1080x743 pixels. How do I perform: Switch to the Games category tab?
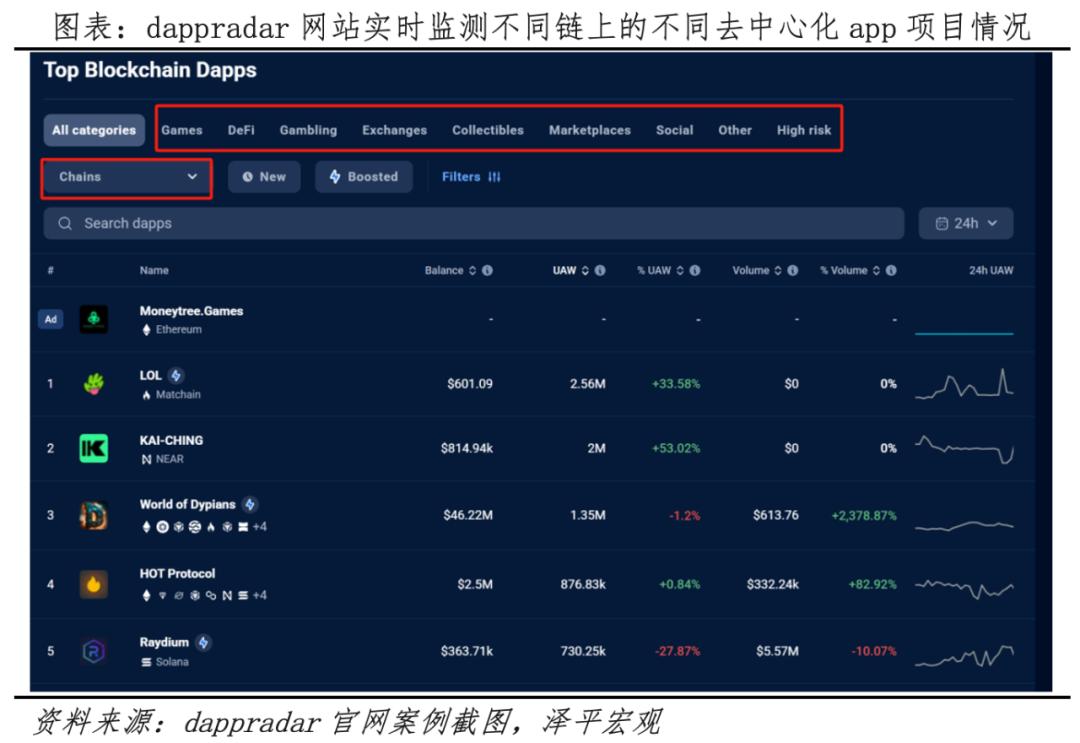[182, 130]
